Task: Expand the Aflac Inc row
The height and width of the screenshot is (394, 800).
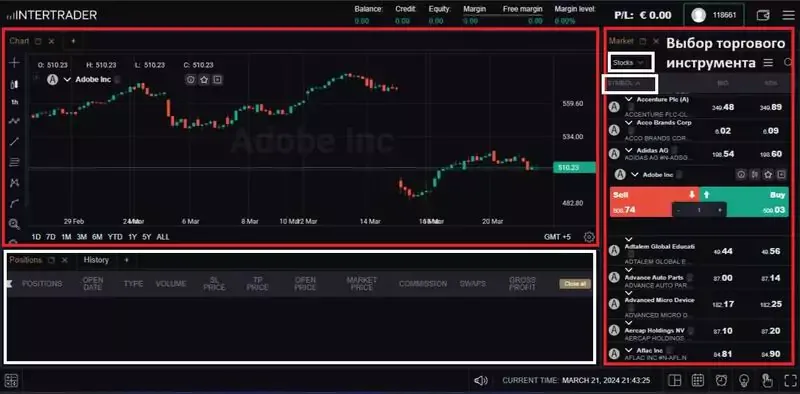Action: point(629,350)
